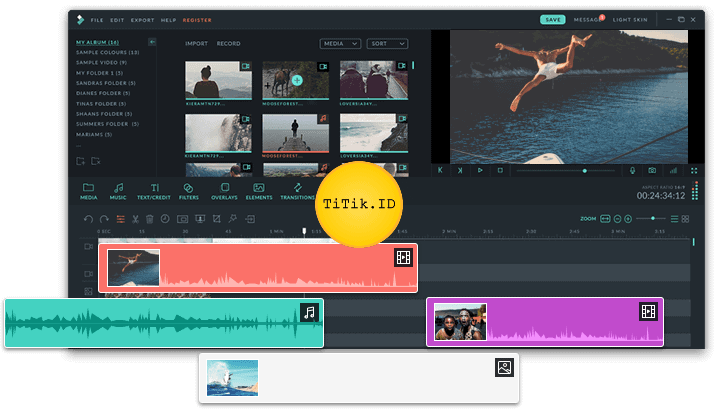Play the preview video
Viewport: 718px width, 409px height.
coord(480,170)
